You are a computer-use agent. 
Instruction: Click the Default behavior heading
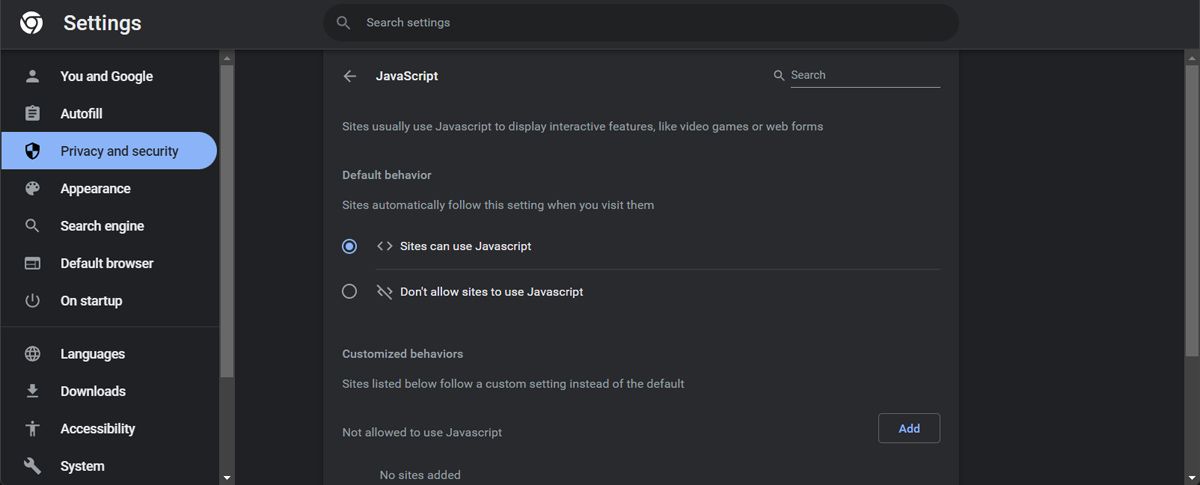click(387, 175)
